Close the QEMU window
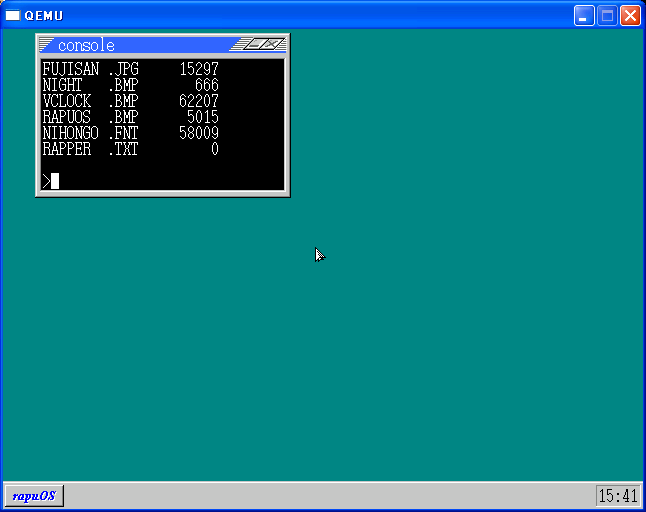Viewport: 646px width, 512px height. point(630,15)
